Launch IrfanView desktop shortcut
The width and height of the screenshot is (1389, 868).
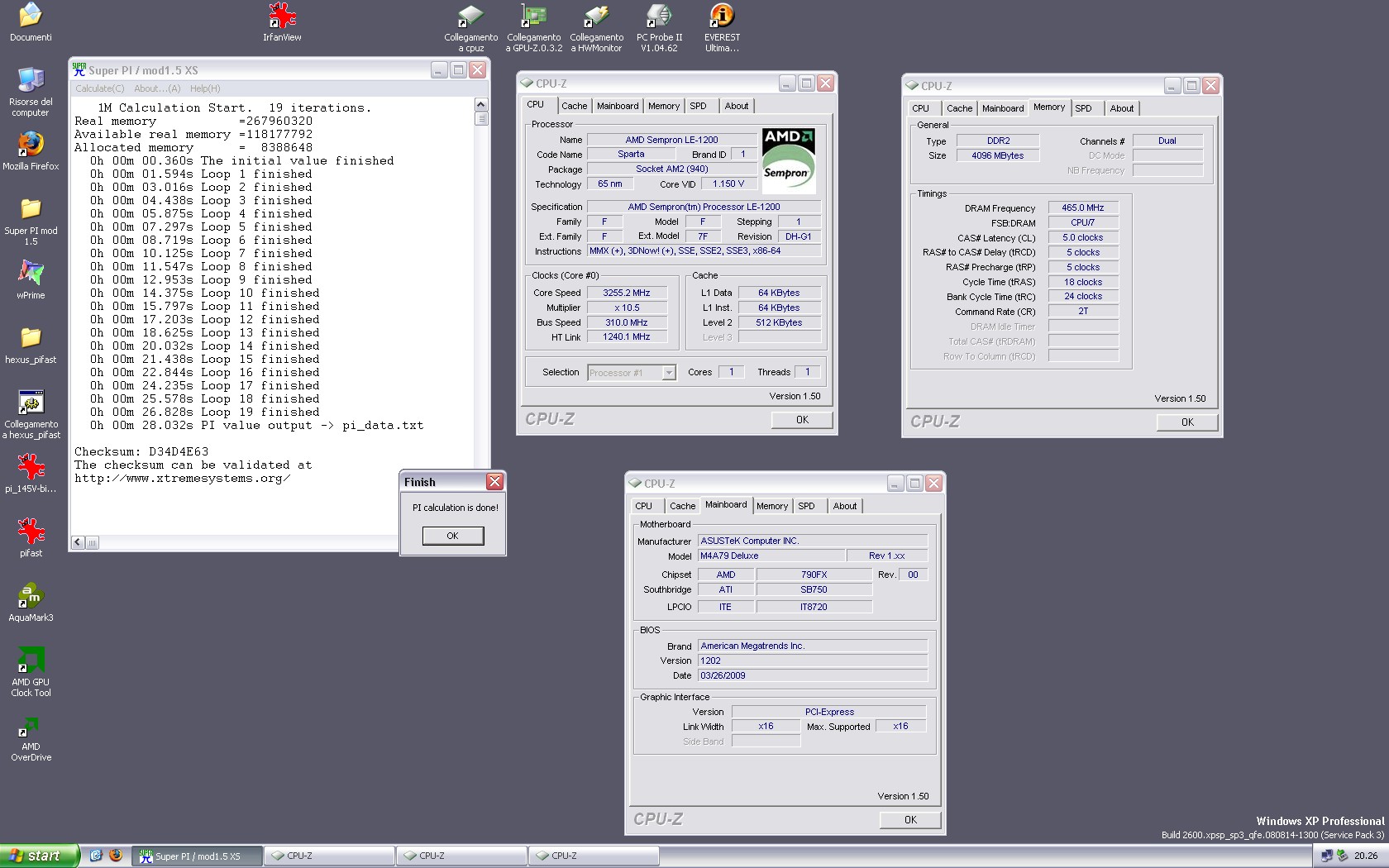pyautogui.click(x=282, y=21)
